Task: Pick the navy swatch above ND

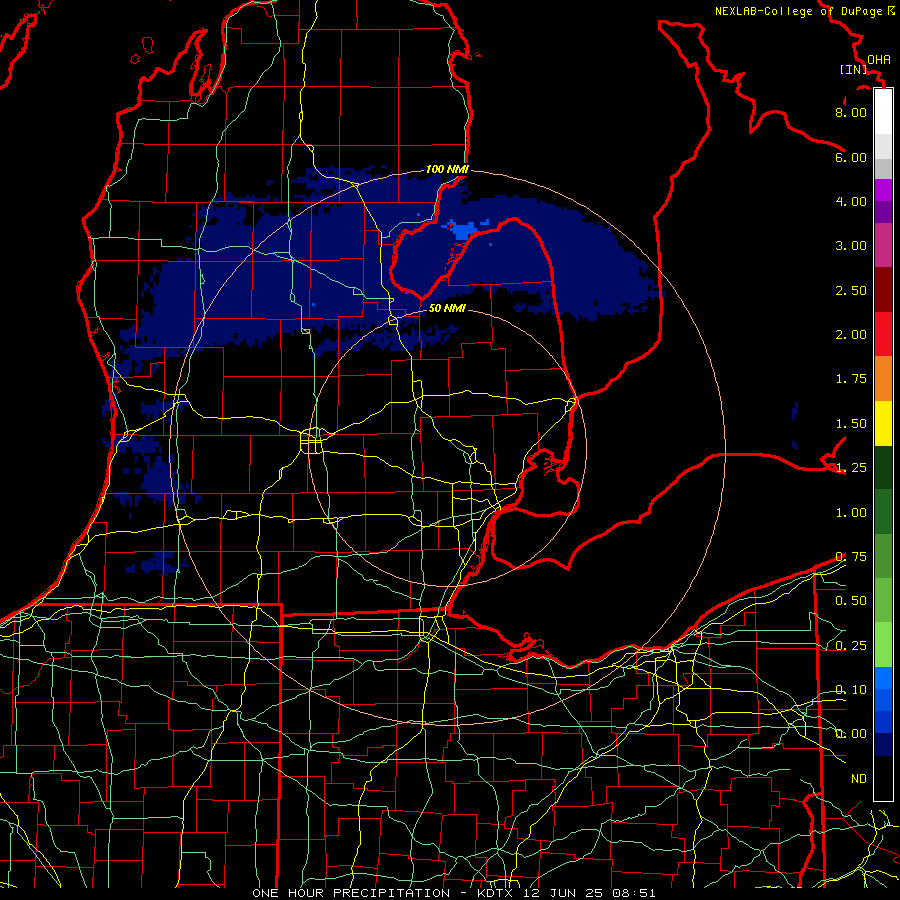Action: [883, 745]
